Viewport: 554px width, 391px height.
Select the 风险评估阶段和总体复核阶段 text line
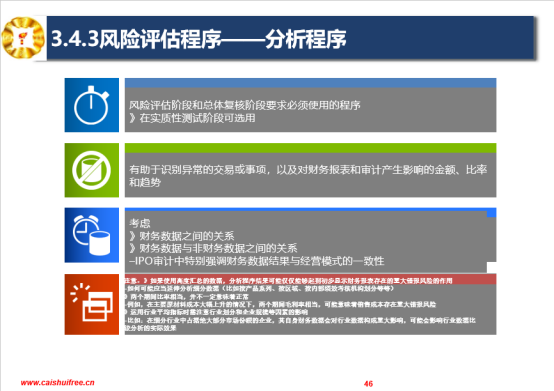(244, 105)
